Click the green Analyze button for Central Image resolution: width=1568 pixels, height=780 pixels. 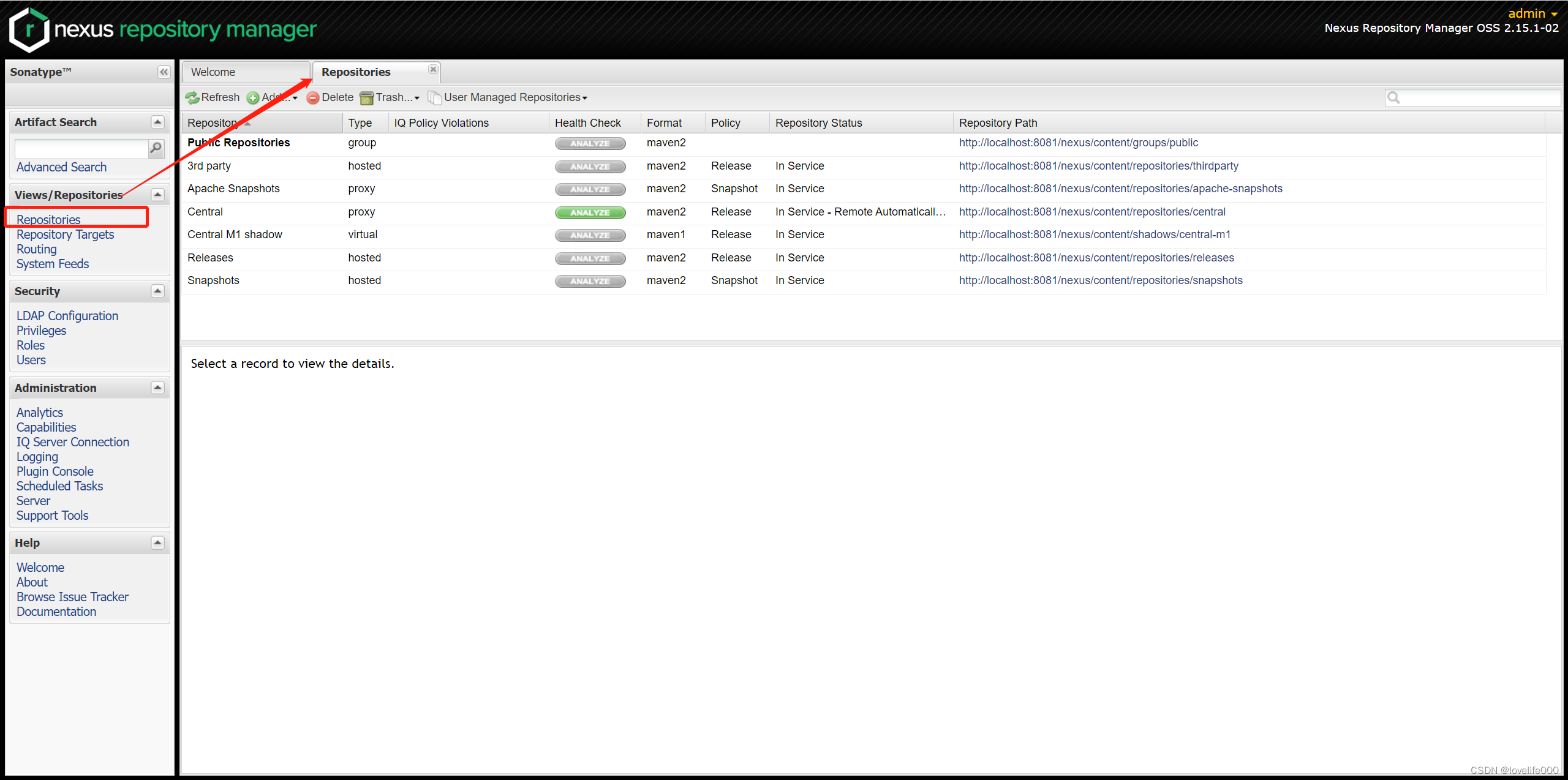tap(590, 212)
